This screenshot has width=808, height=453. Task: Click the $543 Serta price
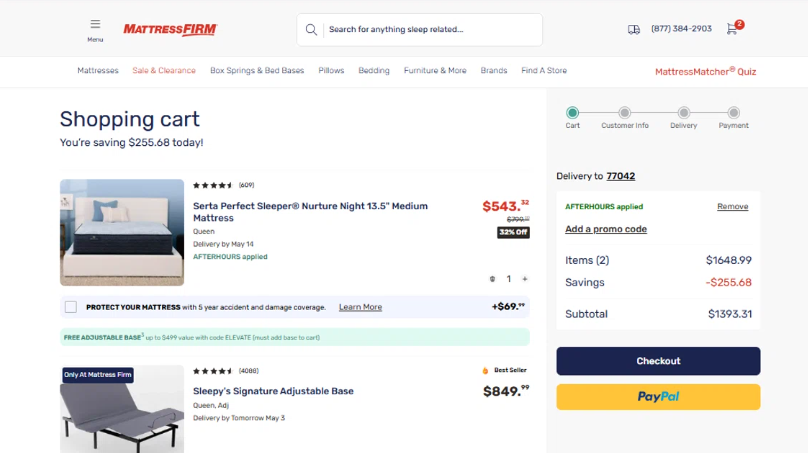(x=506, y=206)
